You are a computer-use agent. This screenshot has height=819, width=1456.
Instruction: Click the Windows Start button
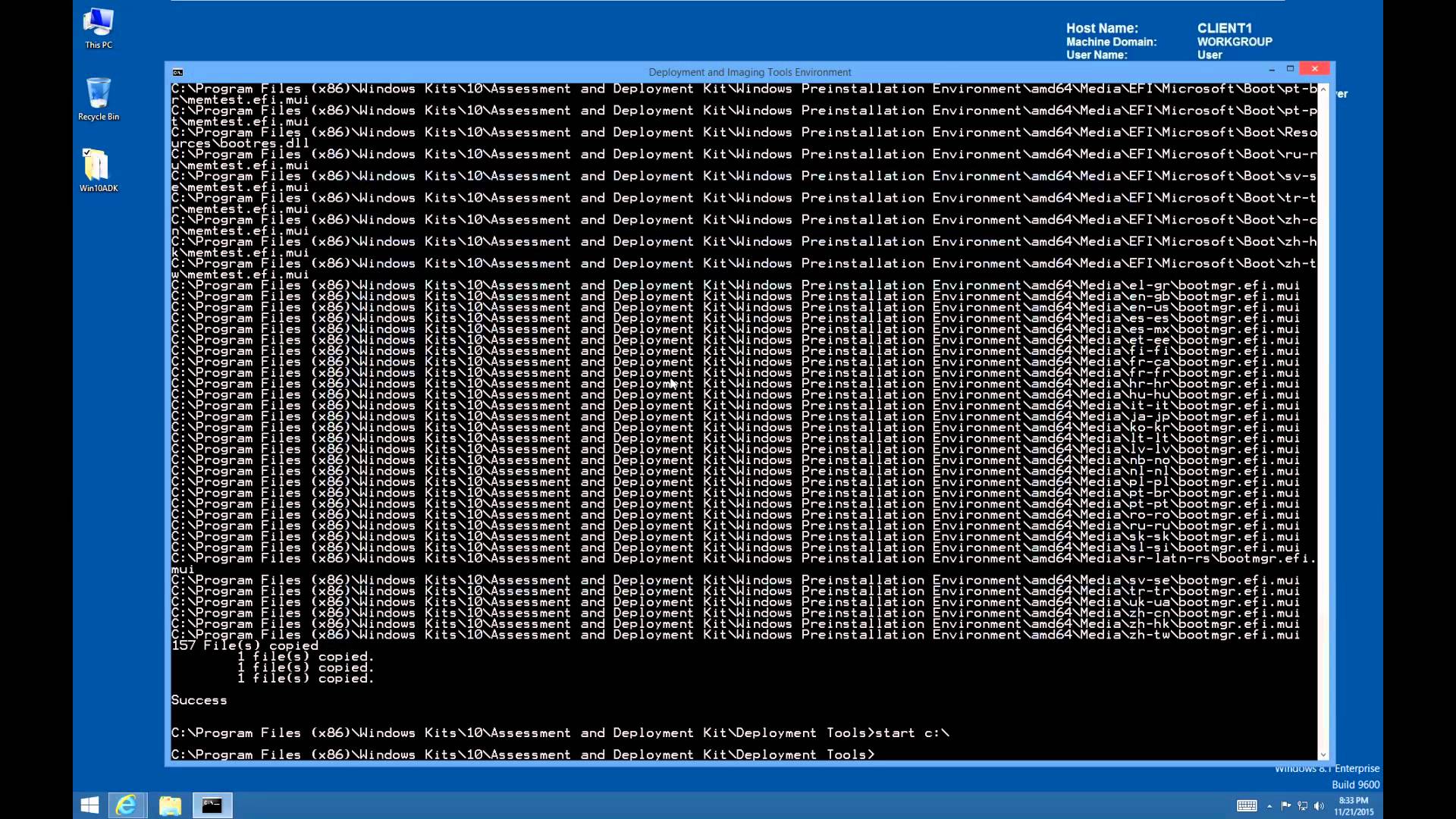pos(89,805)
